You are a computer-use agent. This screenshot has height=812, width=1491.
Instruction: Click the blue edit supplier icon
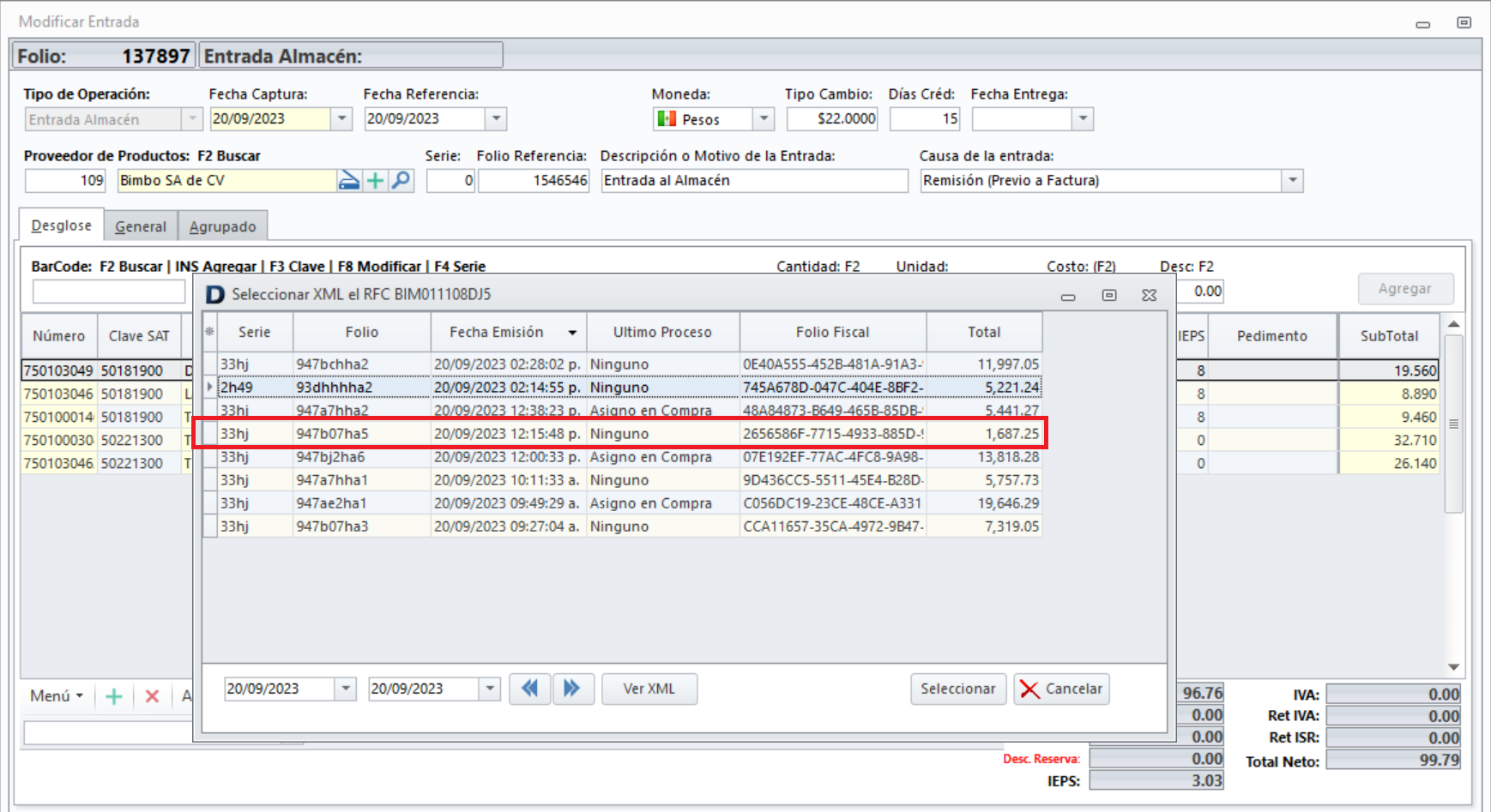348,181
